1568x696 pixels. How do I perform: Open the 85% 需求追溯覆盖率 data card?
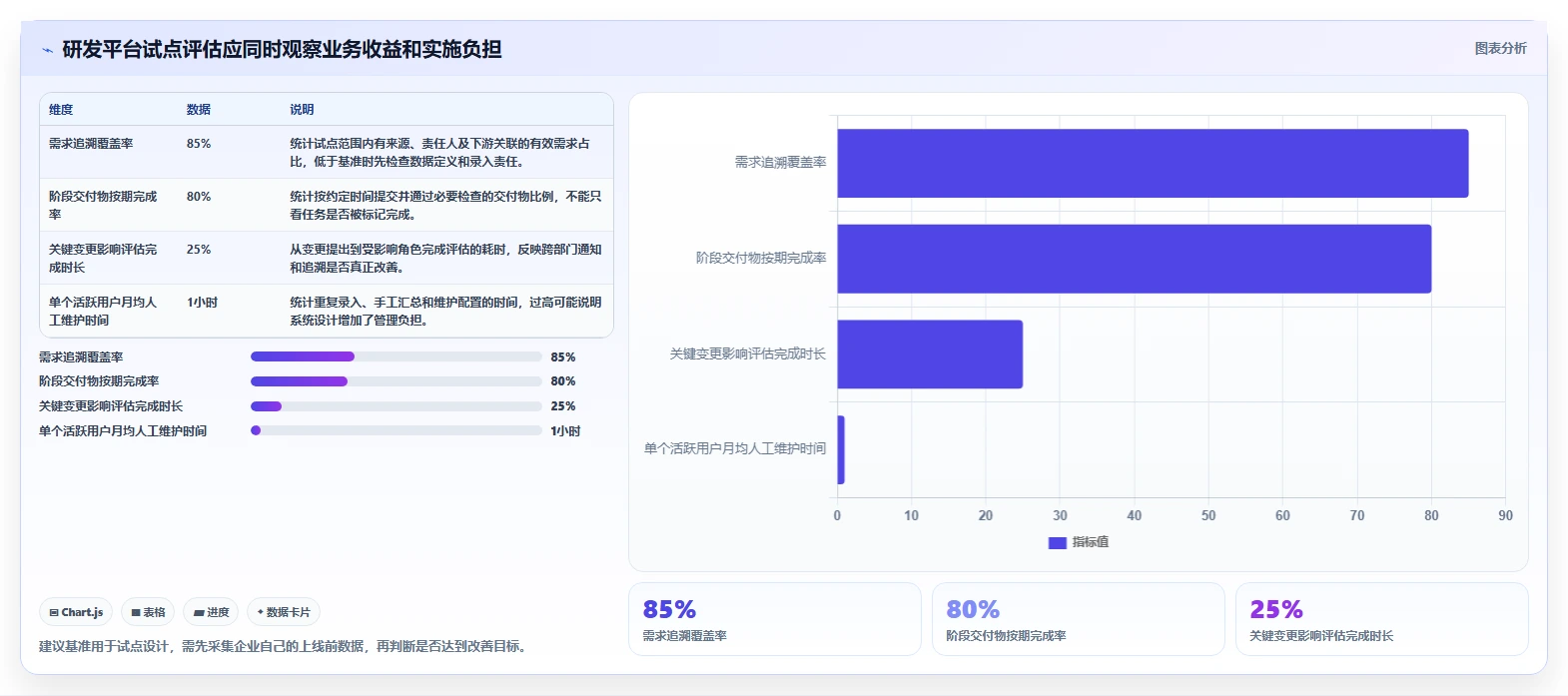774,619
